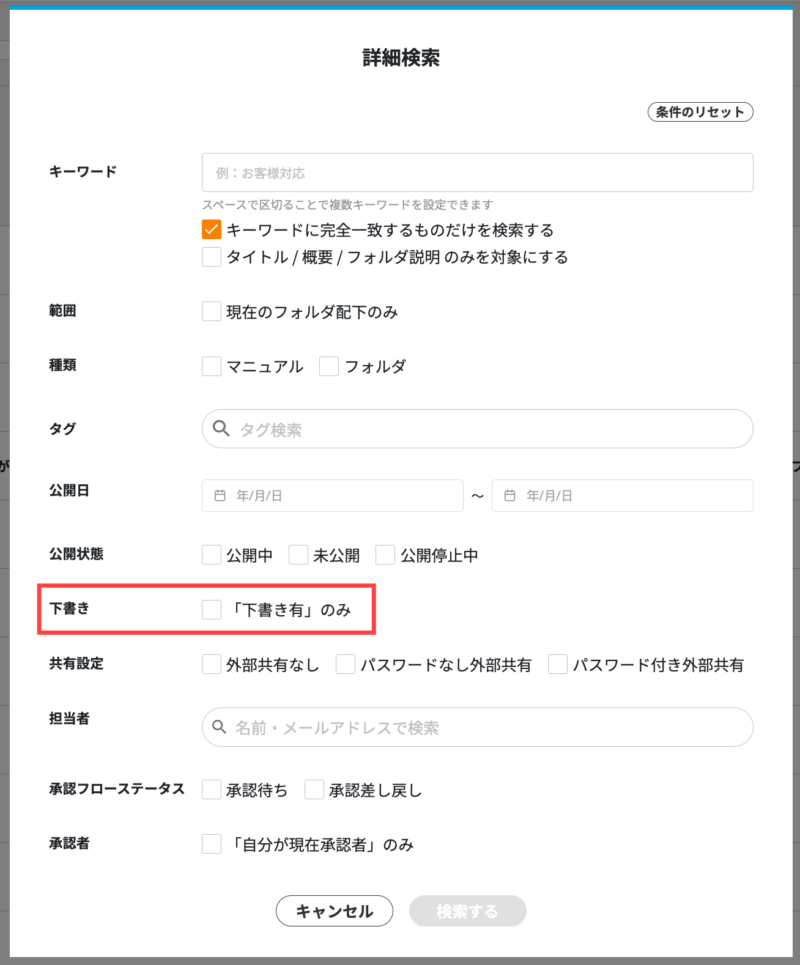Screen dimensions: 800x965
Task: Check 「下書き有」のみ in the highlighted row
Action: pyautogui.click(x=210, y=608)
